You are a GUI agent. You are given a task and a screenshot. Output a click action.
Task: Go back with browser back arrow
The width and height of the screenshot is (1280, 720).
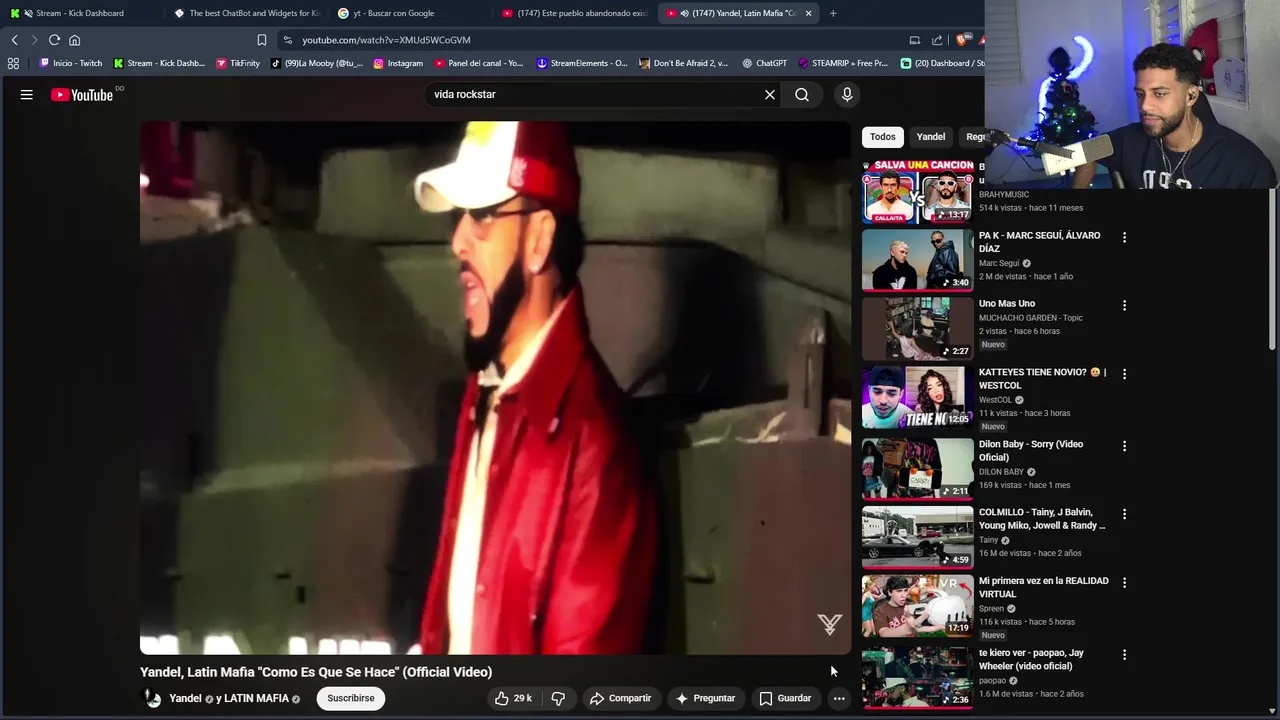[x=14, y=40]
